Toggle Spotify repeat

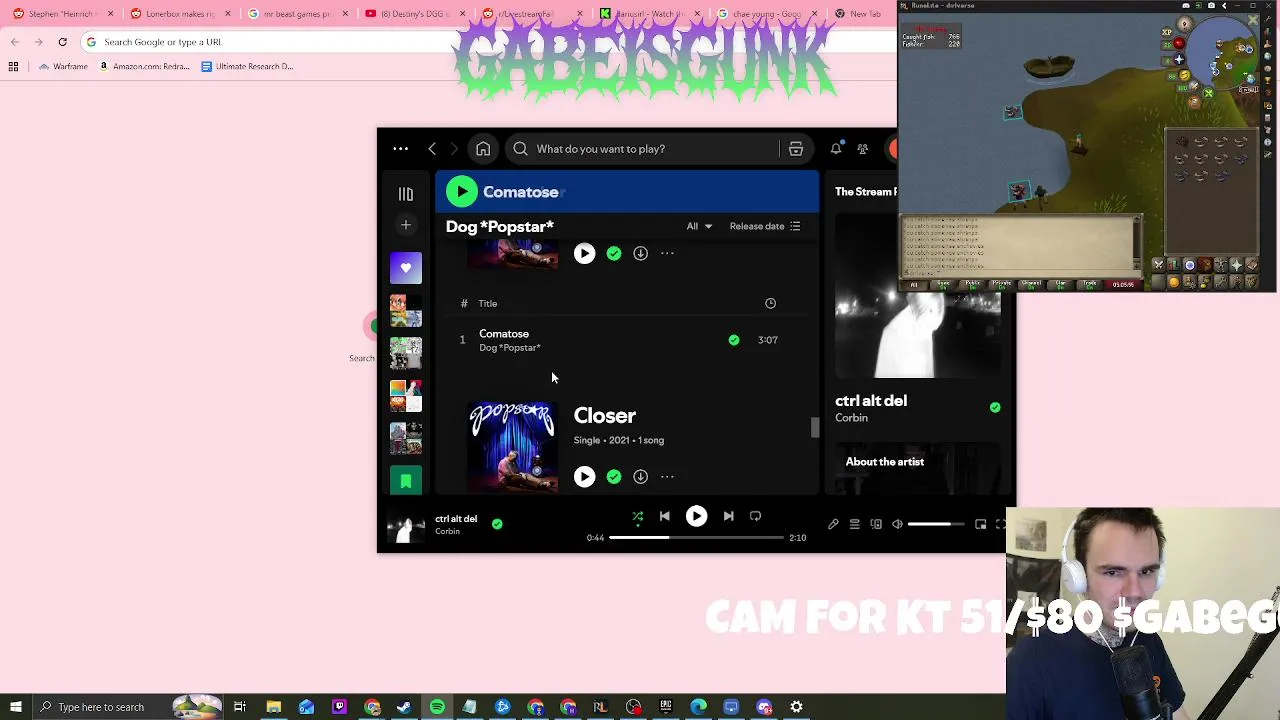click(x=756, y=516)
